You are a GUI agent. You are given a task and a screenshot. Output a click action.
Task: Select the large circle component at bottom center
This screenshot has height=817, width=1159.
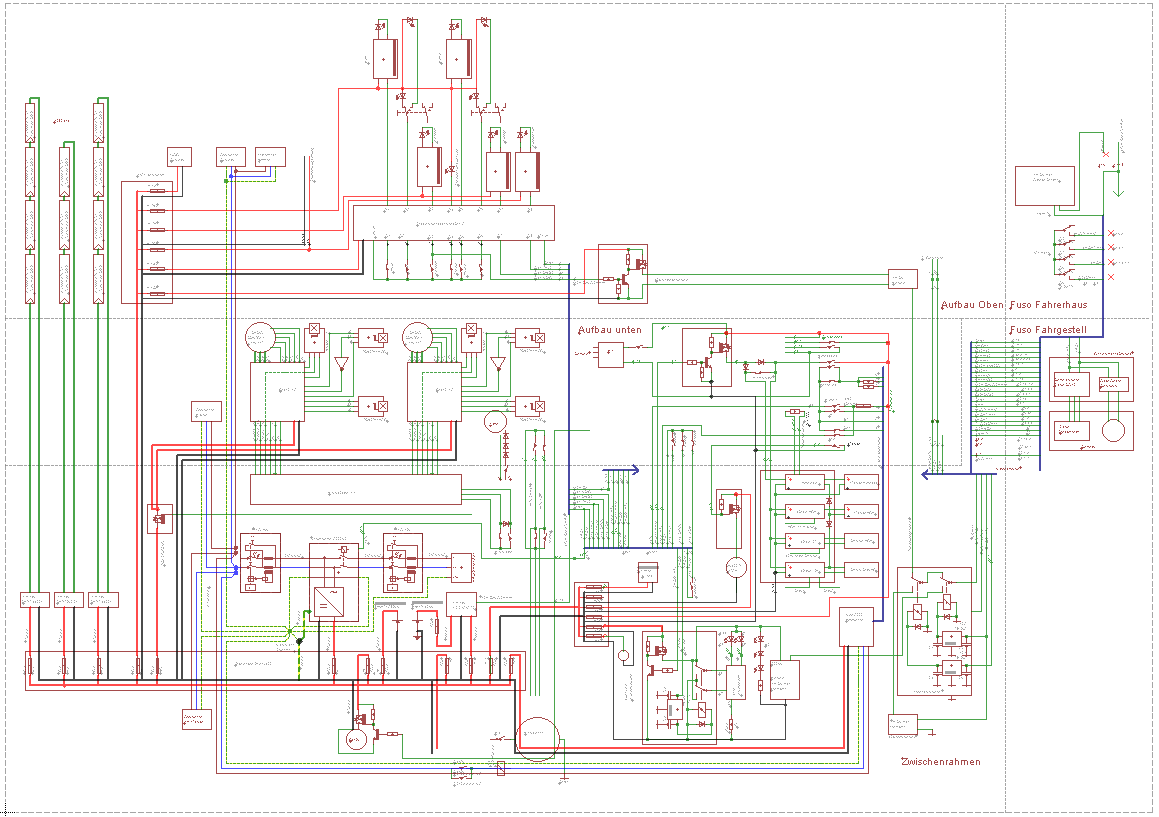point(537,738)
